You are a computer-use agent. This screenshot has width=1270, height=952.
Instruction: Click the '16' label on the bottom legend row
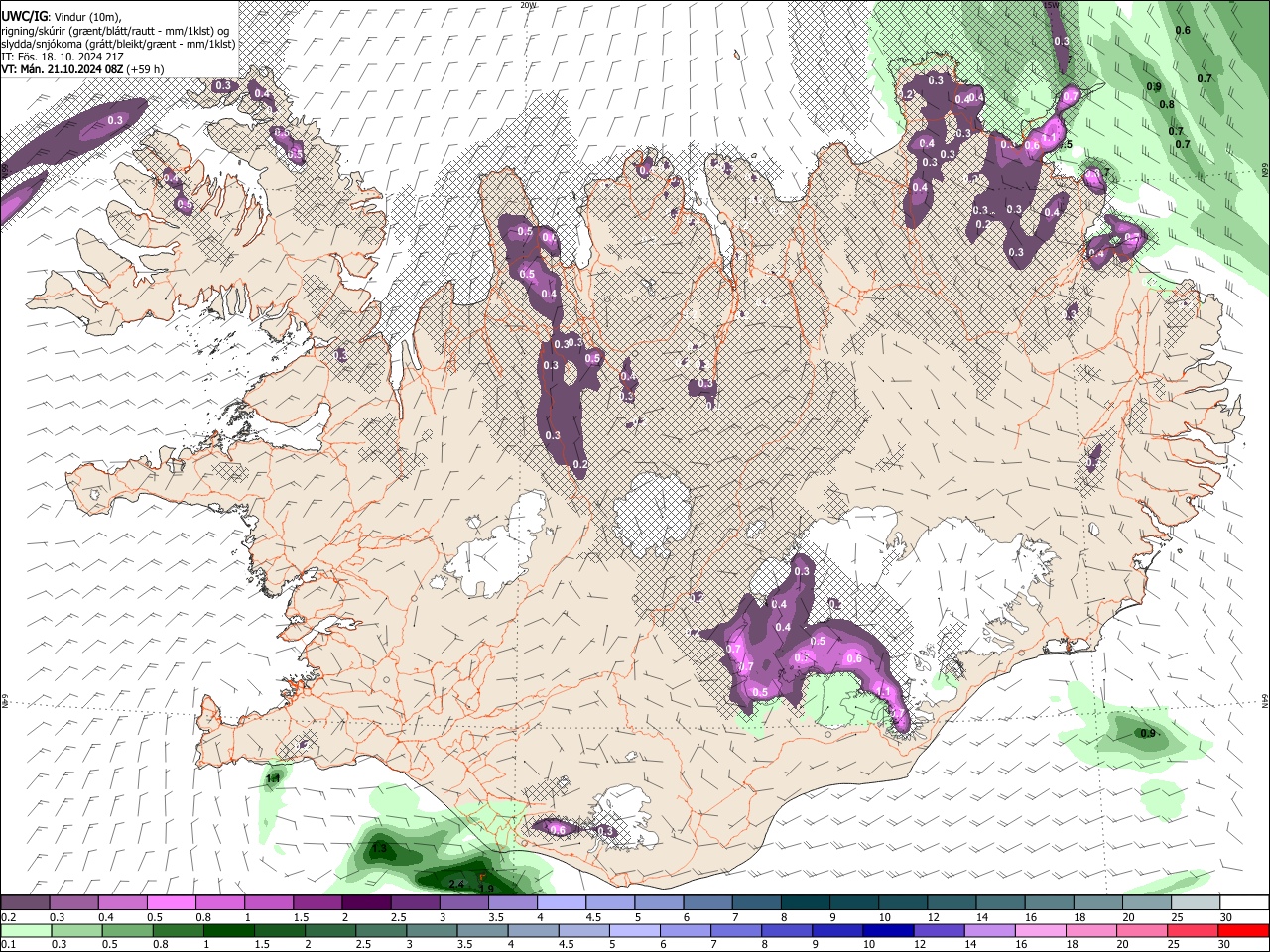[x=1021, y=944]
